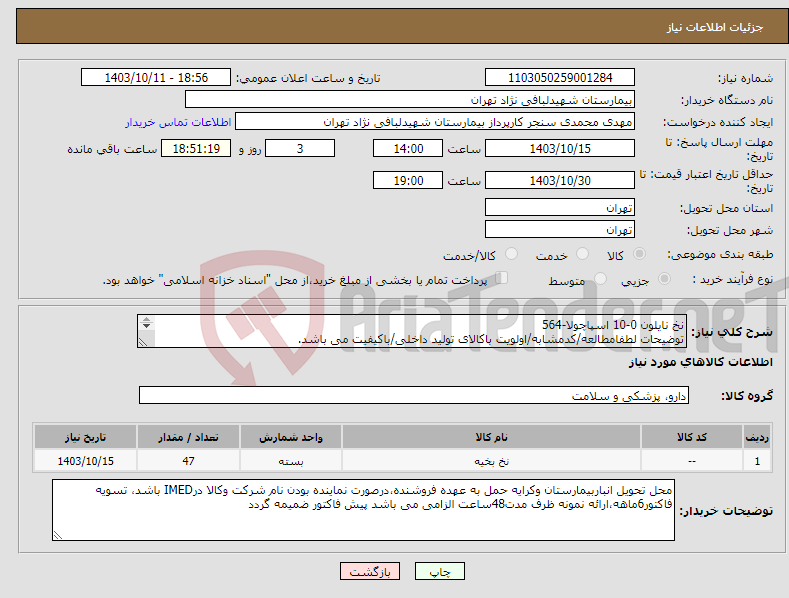Screen dimensions: 789x598
Task: Click the کد کالا column header
Action: pyautogui.click(x=692, y=437)
